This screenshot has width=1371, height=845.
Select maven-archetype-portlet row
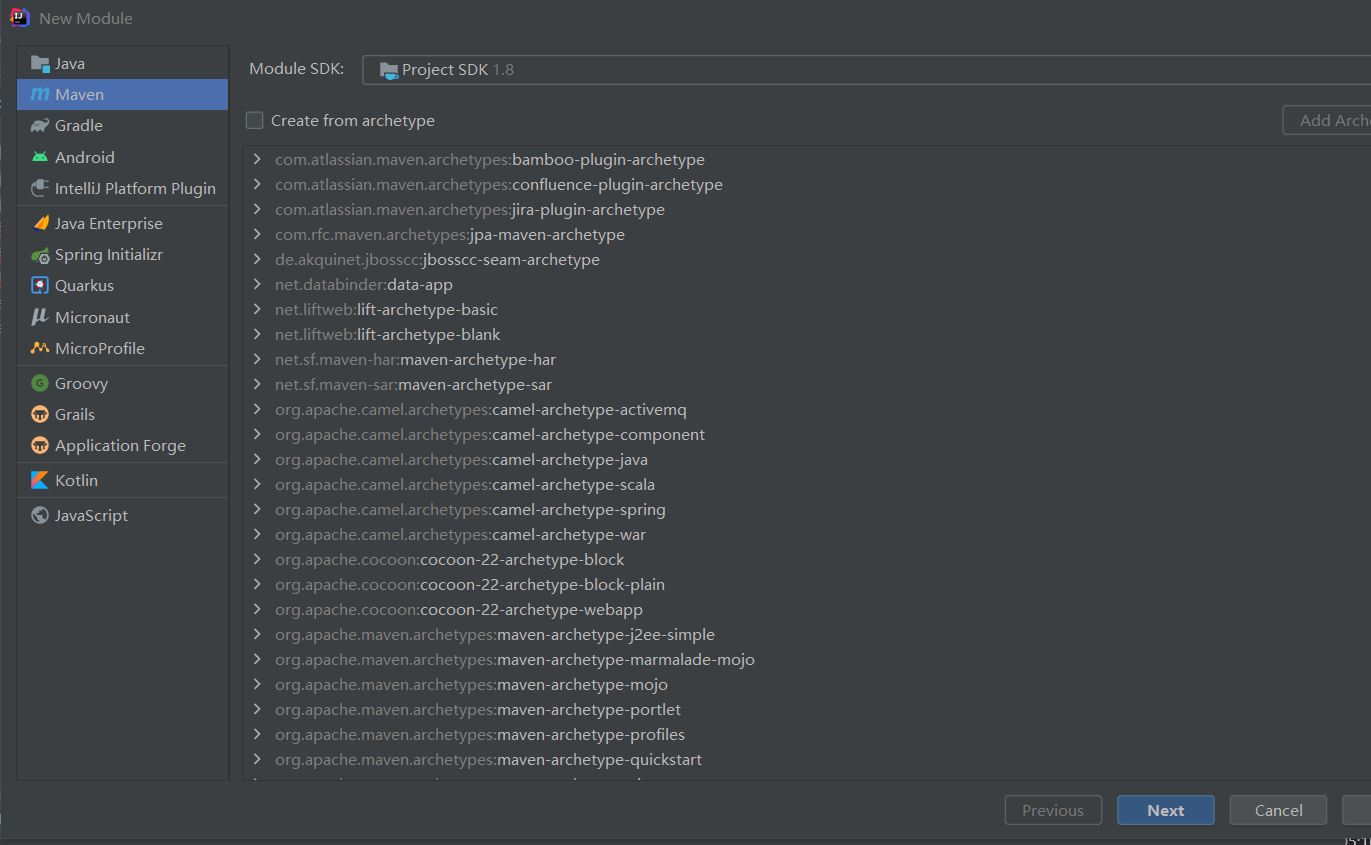[x=807, y=709]
